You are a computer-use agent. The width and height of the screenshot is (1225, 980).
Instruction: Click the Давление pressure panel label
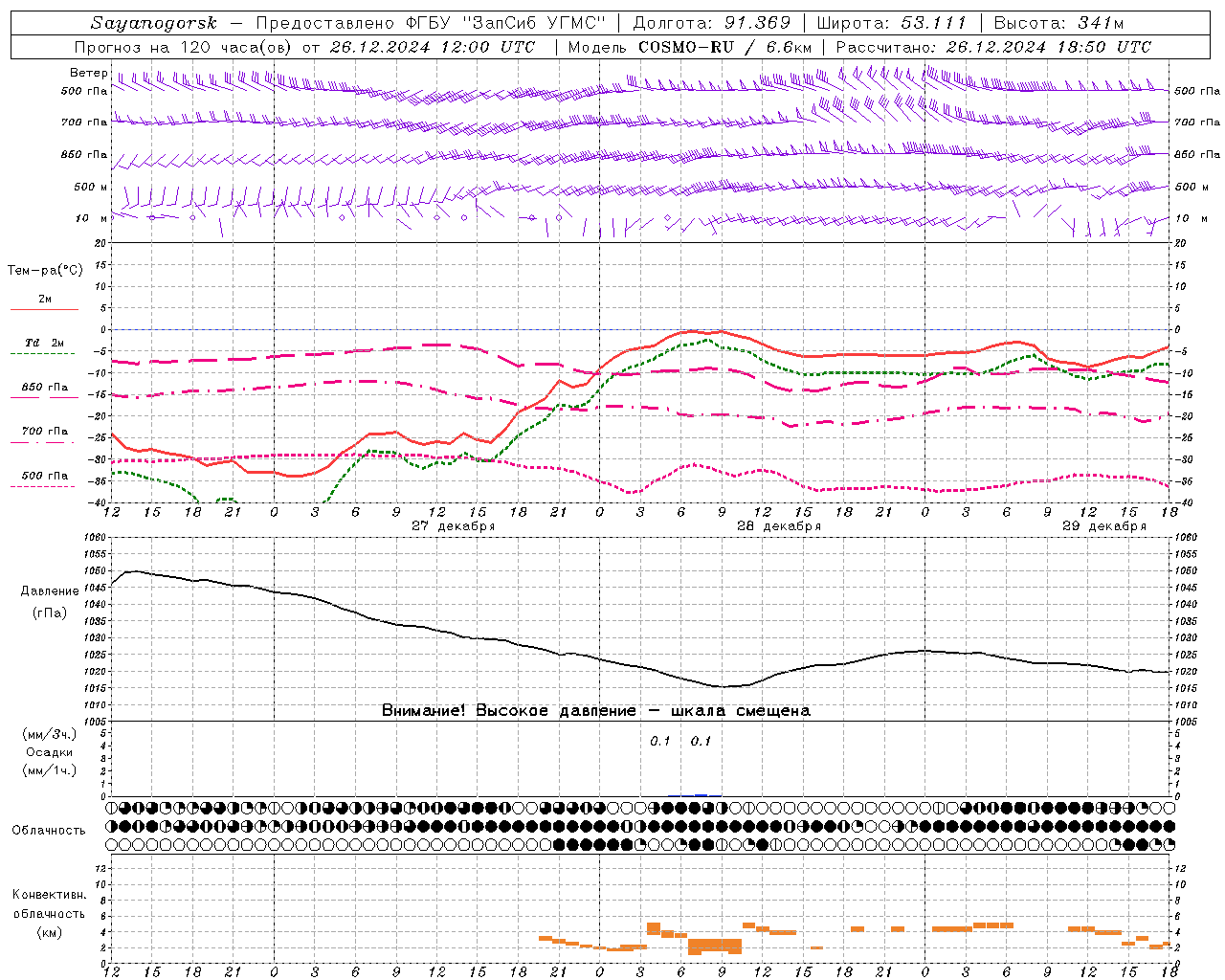coord(50,591)
